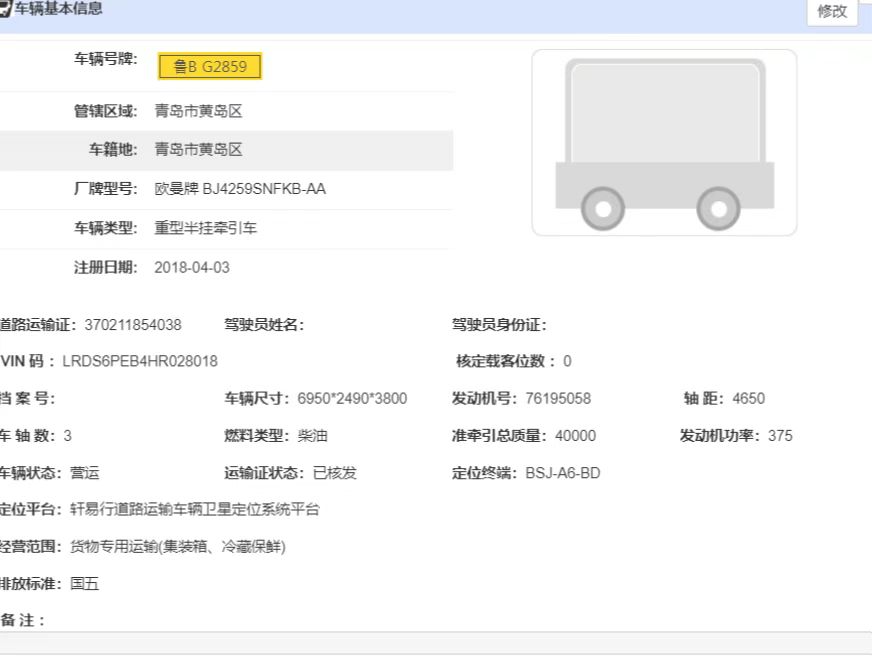The image size is (872, 668).
Task: Select engine number 76195058
Action: coord(558,399)
